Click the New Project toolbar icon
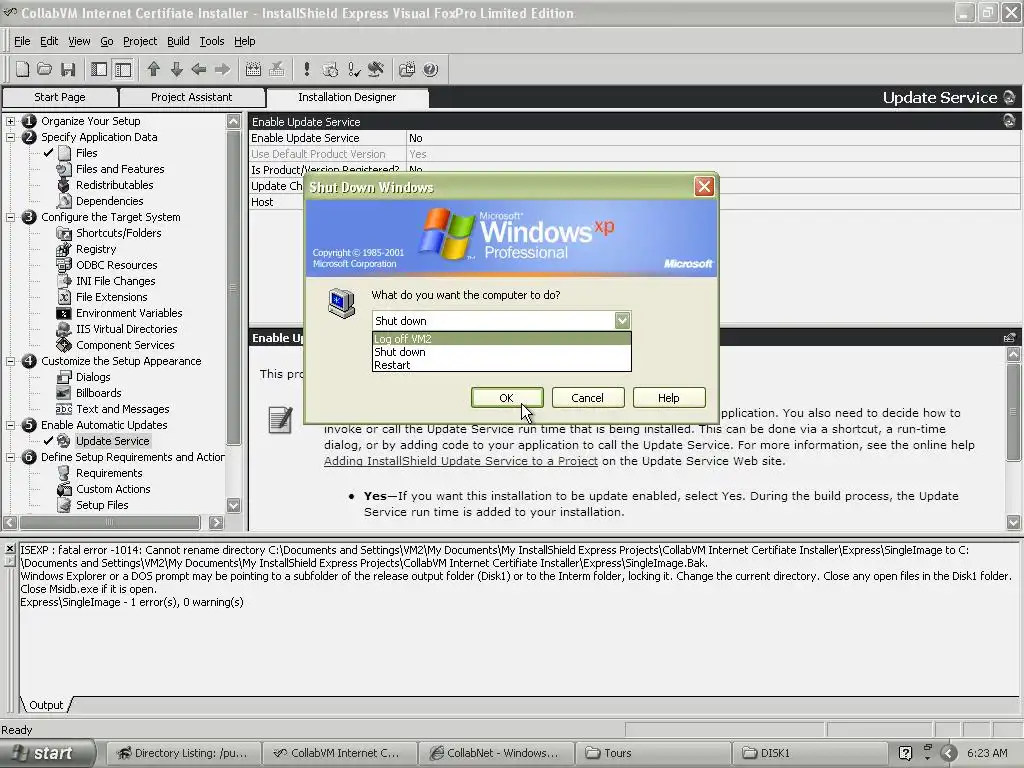 coord(22,69)
